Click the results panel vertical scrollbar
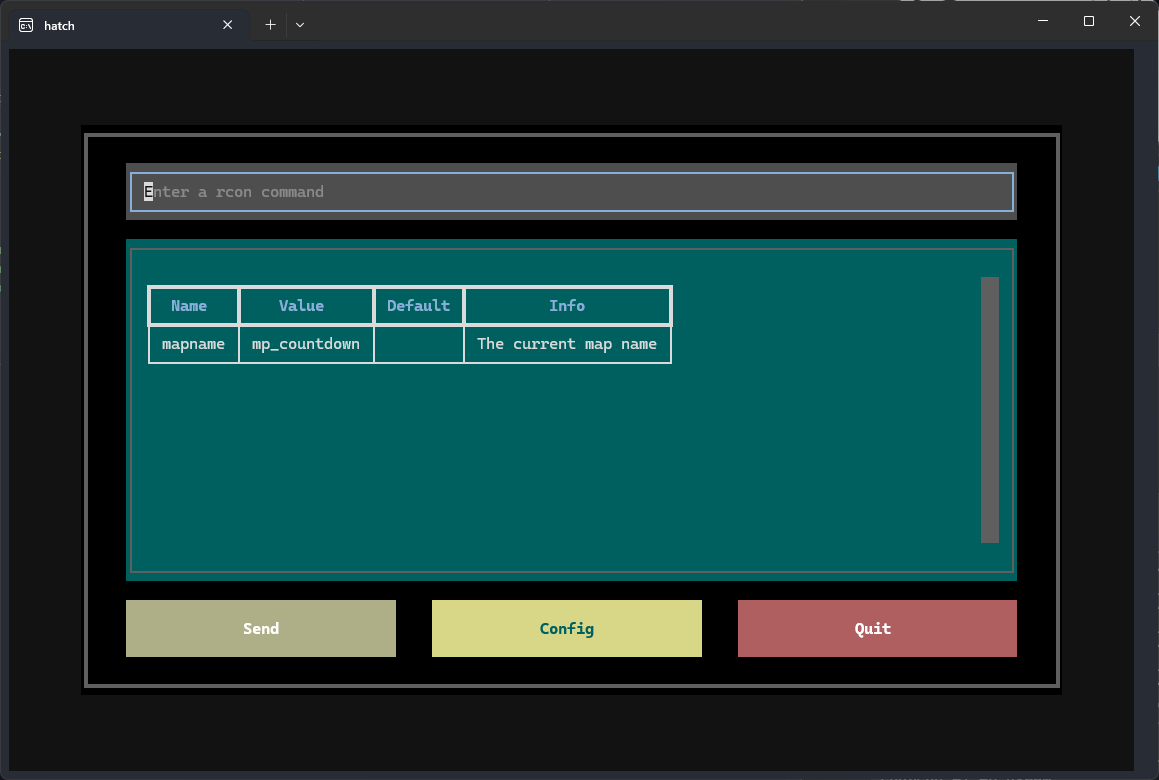The height and width of the screenshot is (780, 1159). click(x=989, y=410)
